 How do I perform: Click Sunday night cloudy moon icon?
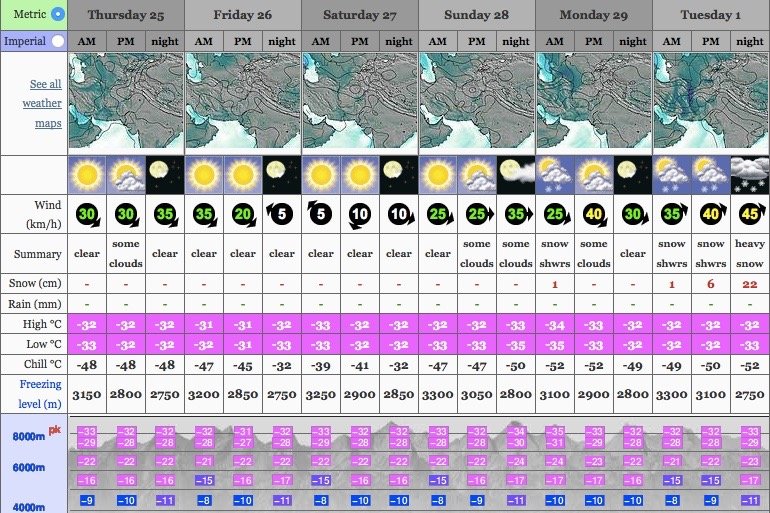[516, 174]
